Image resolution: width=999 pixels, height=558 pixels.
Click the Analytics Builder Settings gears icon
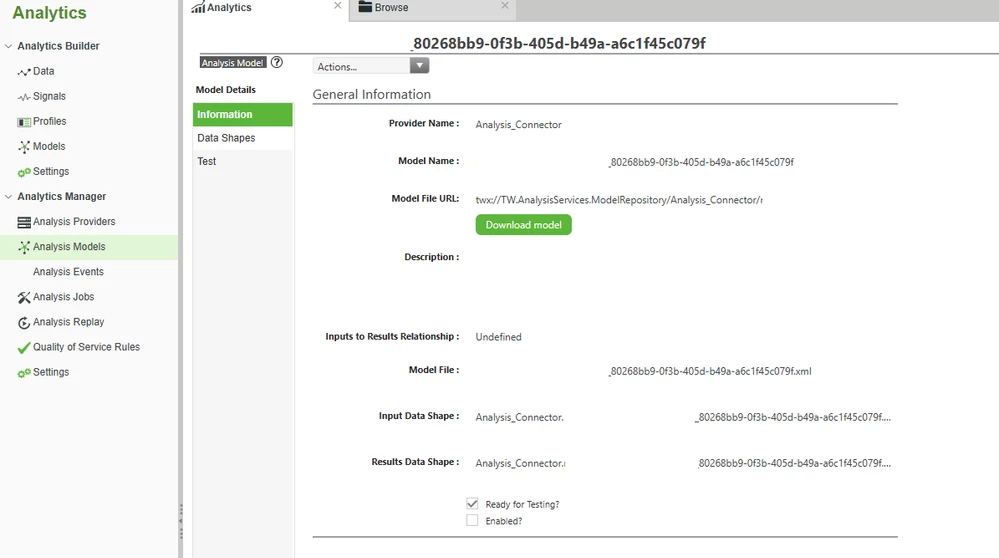pos(24,172)
